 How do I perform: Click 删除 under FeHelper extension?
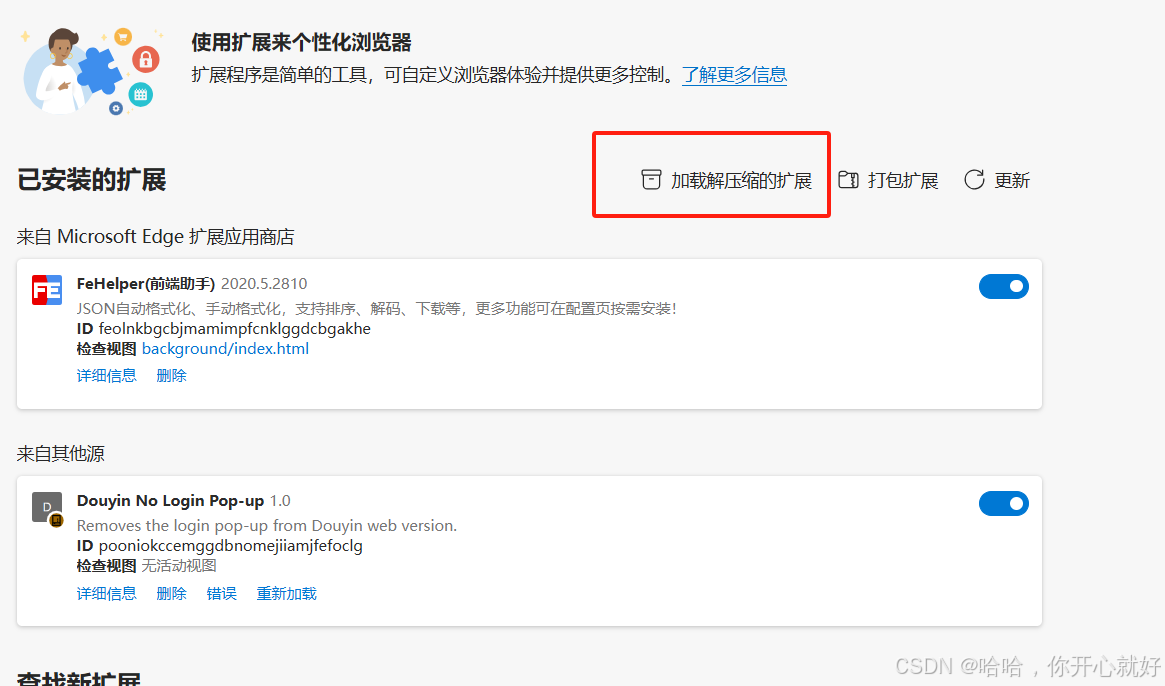pos(171,375)
